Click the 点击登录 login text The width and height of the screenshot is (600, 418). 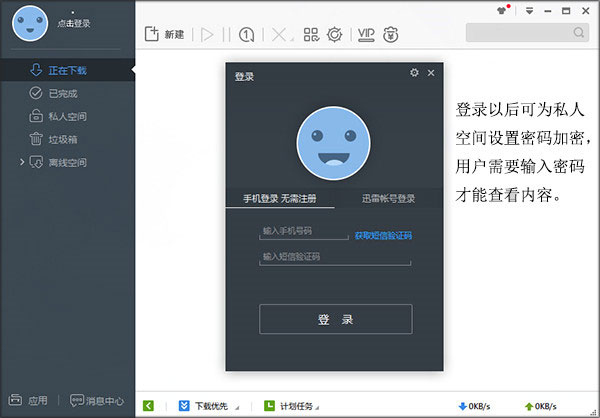74,23
